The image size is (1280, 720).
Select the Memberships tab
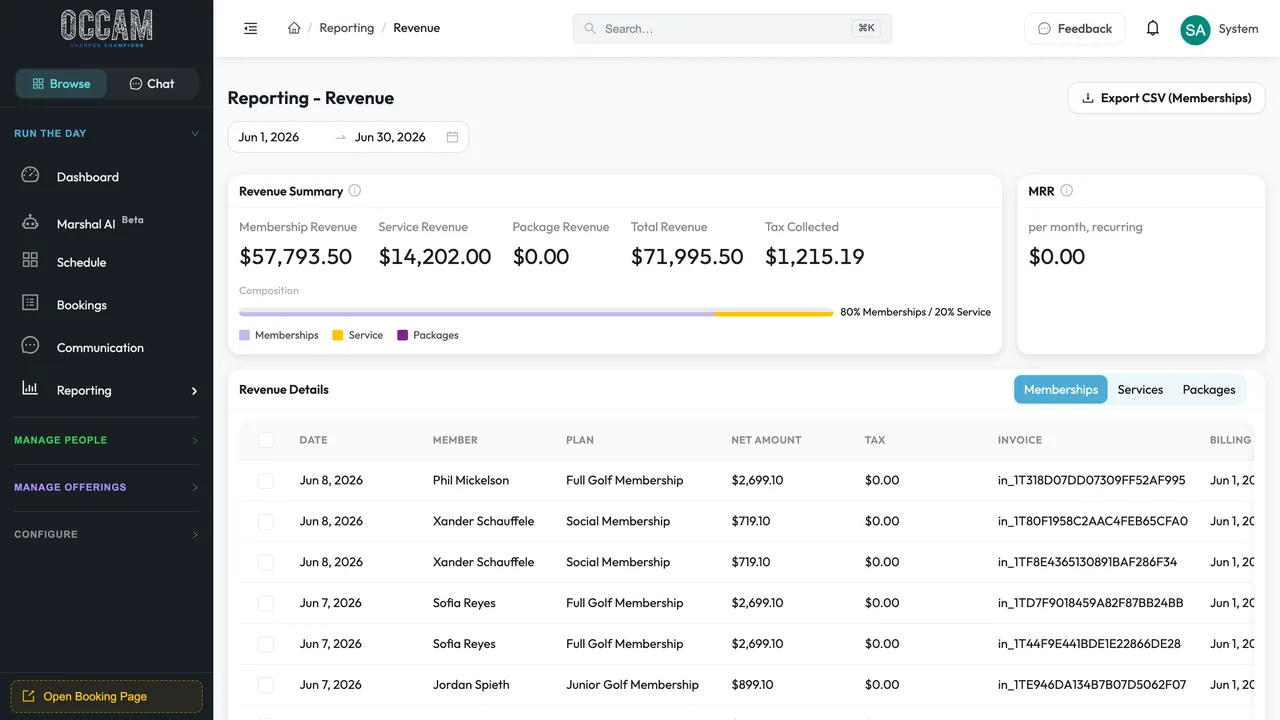[x=1061, y=390]
